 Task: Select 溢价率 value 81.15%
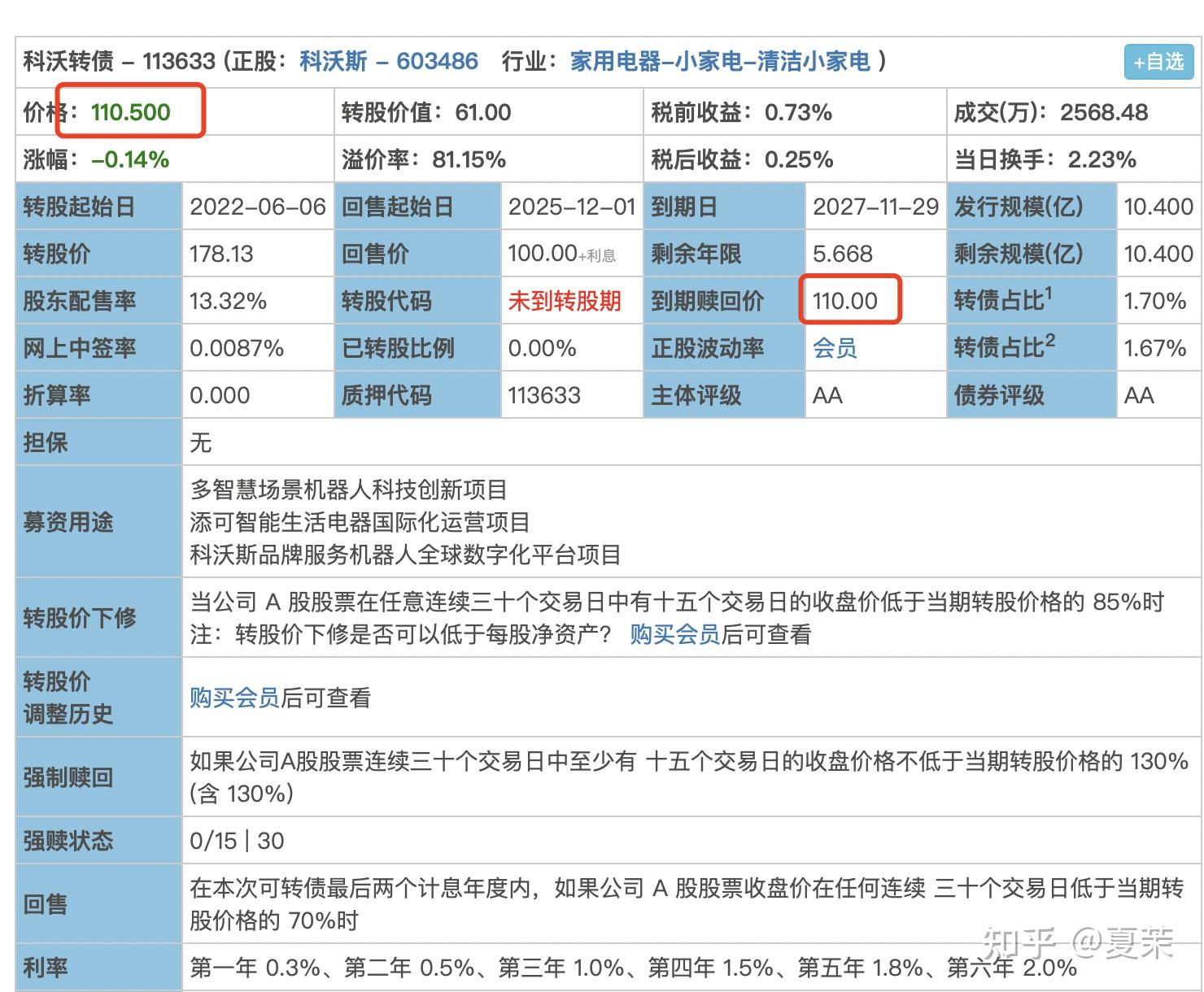(x=469, y=159)
